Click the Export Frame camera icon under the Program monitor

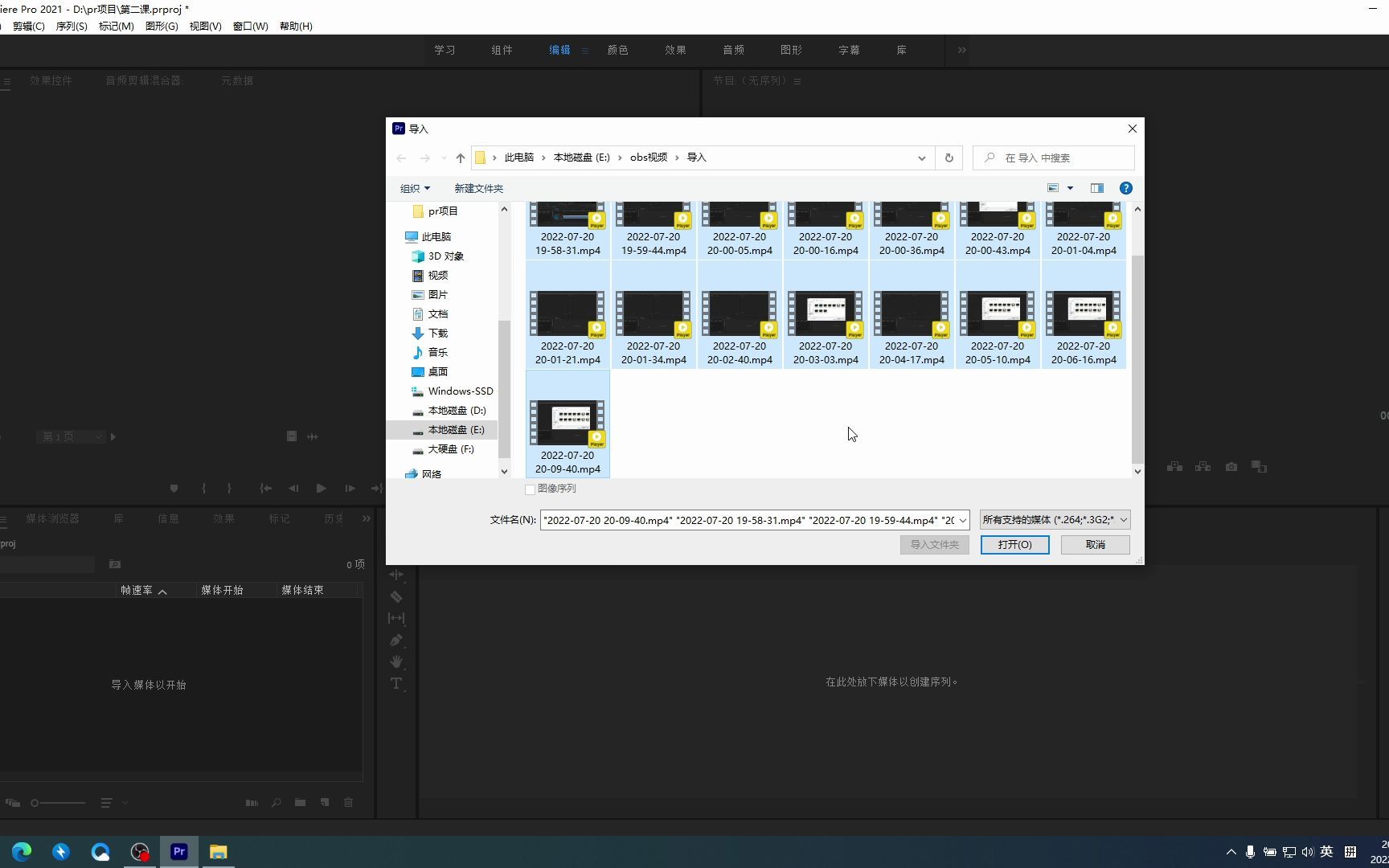click(1231, 466)
